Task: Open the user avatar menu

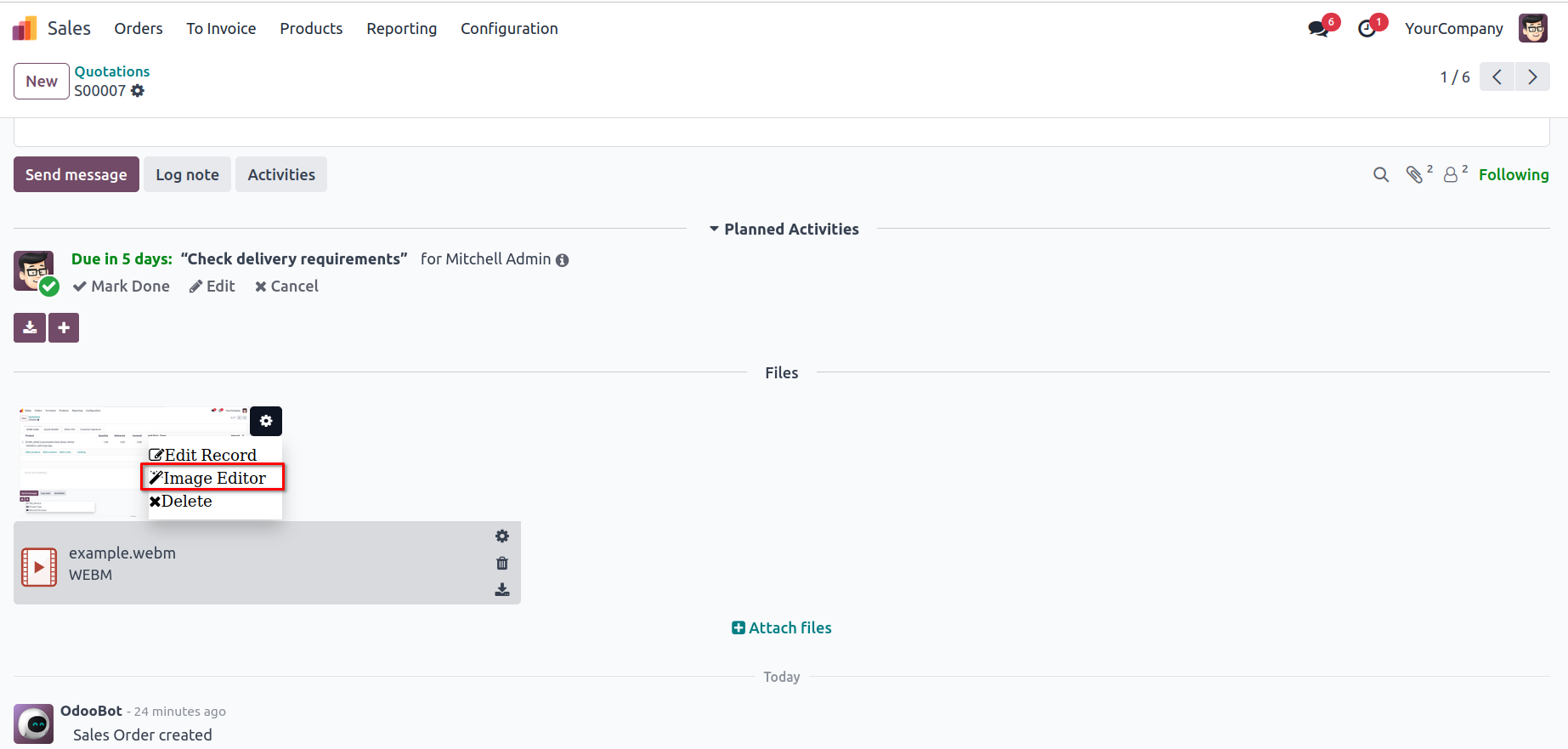Action: [x=1533, y=29]
